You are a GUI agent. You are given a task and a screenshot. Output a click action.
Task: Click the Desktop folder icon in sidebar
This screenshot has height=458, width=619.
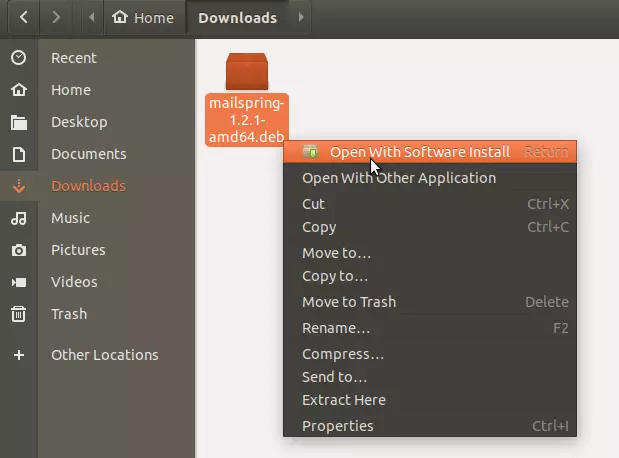point(19,122)
